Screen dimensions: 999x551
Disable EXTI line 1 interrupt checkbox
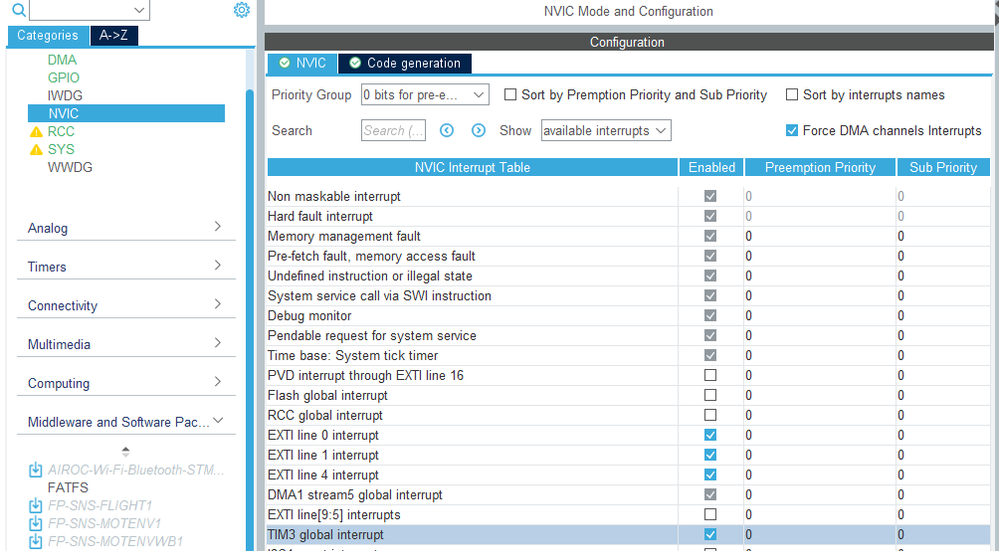(x=710, y=455)
